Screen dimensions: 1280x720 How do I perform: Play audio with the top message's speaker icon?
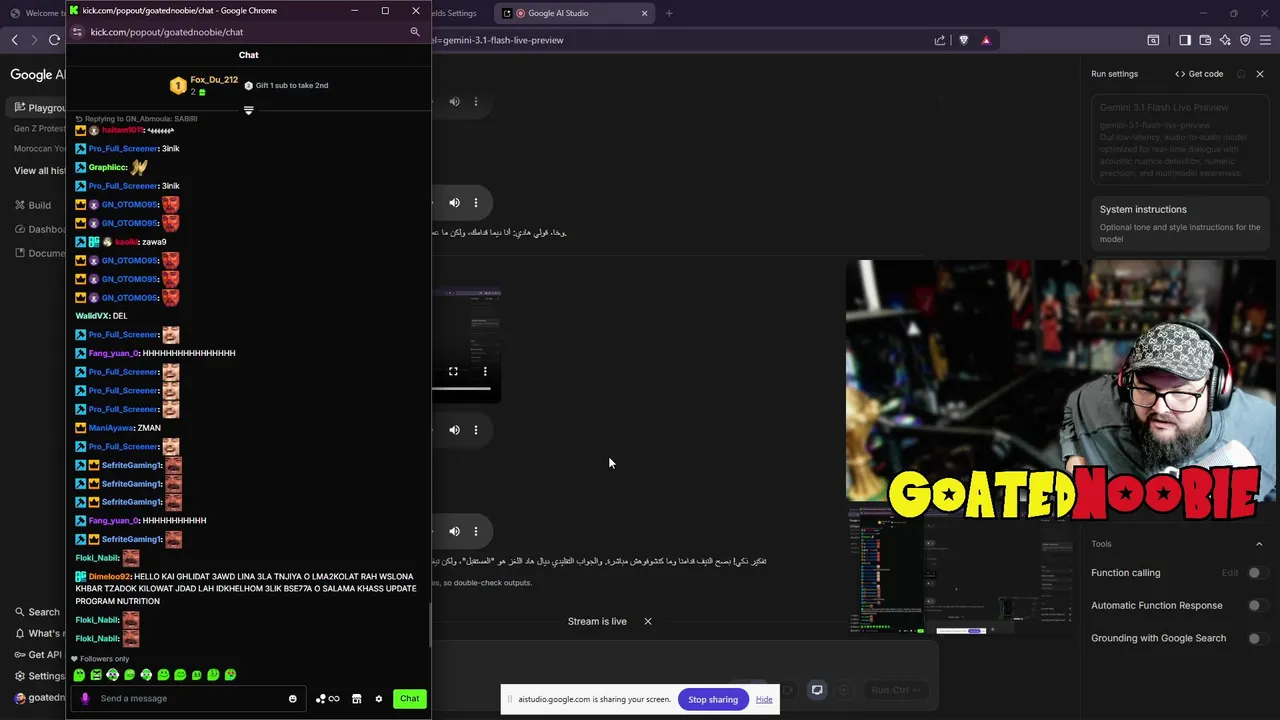tap(455, 102)
